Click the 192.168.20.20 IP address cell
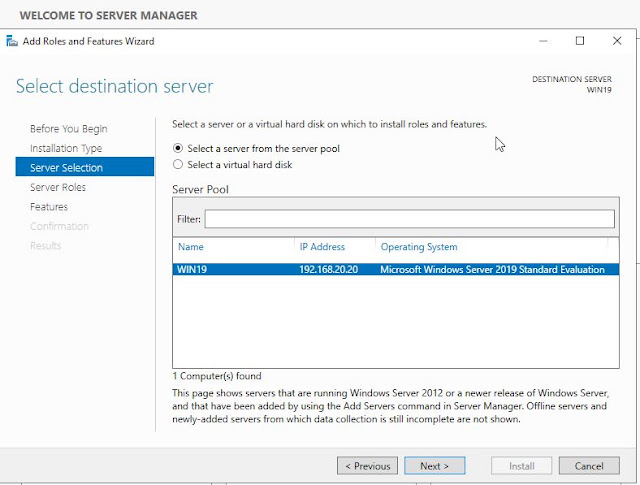This screenshot has width=640, height=485. coord(329,269)
